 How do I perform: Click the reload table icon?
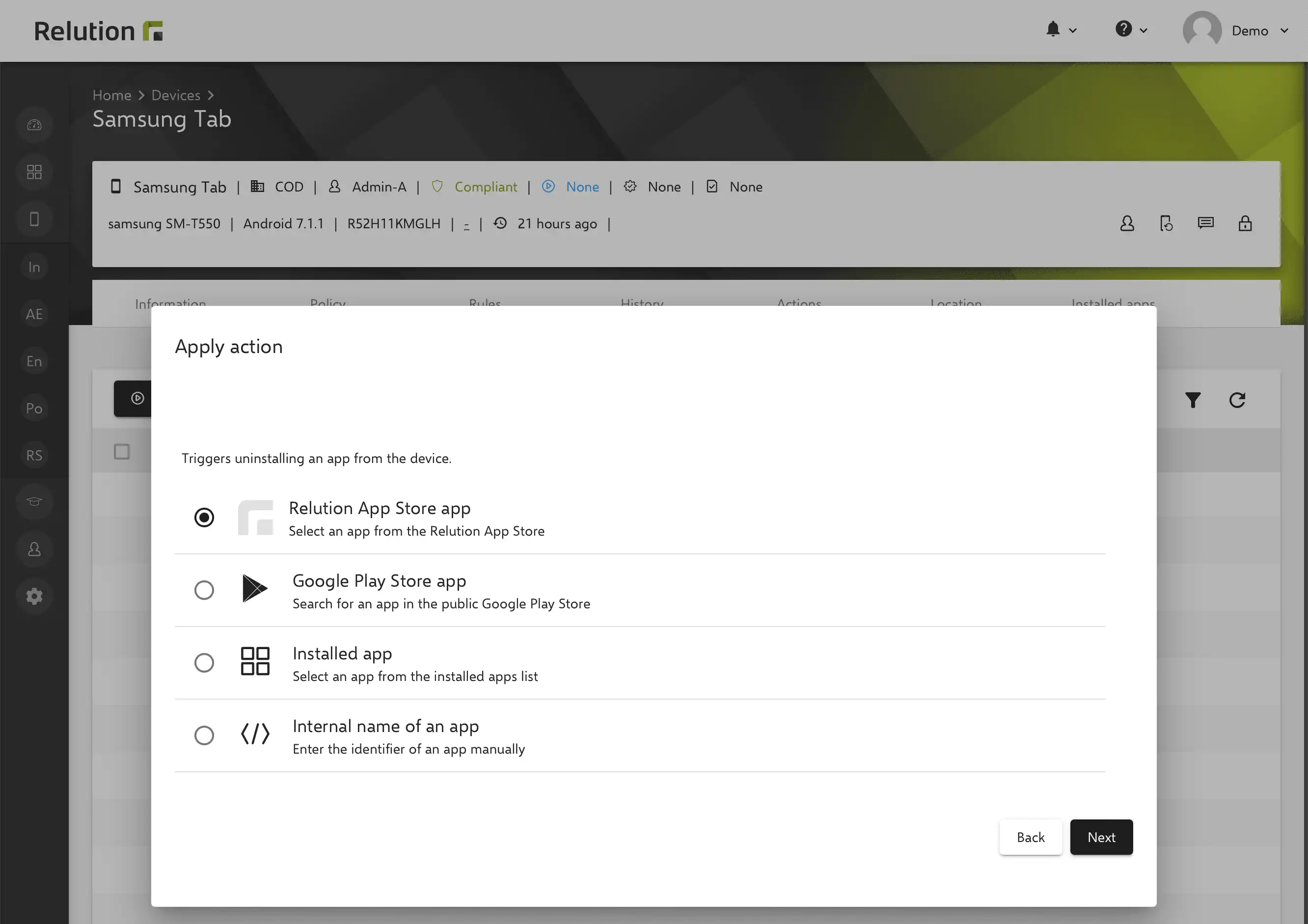(x=1237, y=400)
